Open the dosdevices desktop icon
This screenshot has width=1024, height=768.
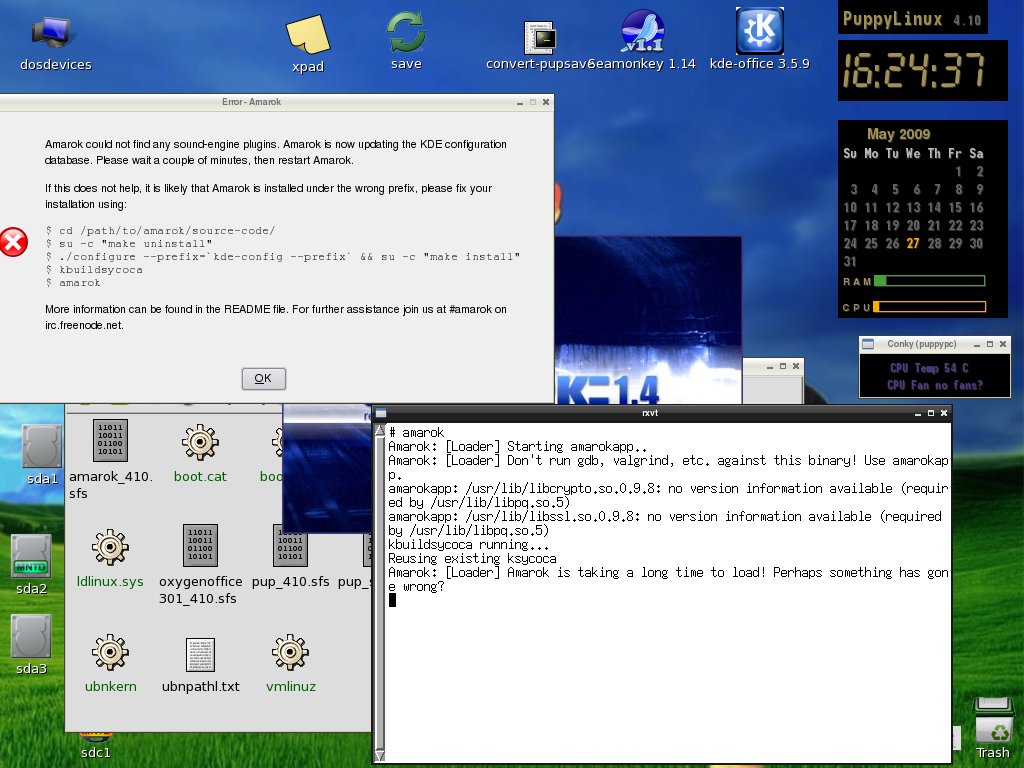pyautogui.click(x=52, y=33)
